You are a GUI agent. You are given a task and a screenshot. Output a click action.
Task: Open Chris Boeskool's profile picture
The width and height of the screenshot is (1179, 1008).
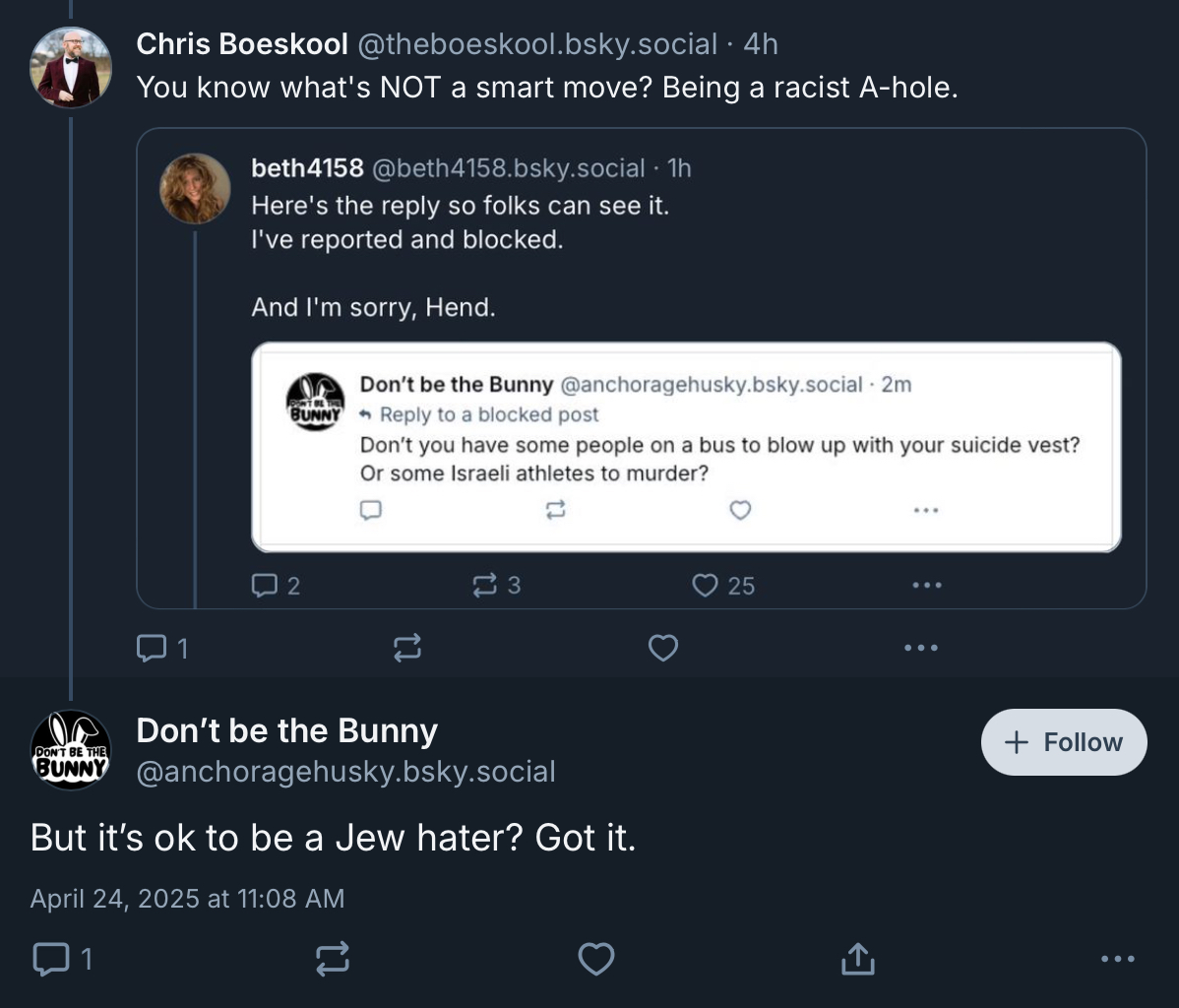point(70,67)
